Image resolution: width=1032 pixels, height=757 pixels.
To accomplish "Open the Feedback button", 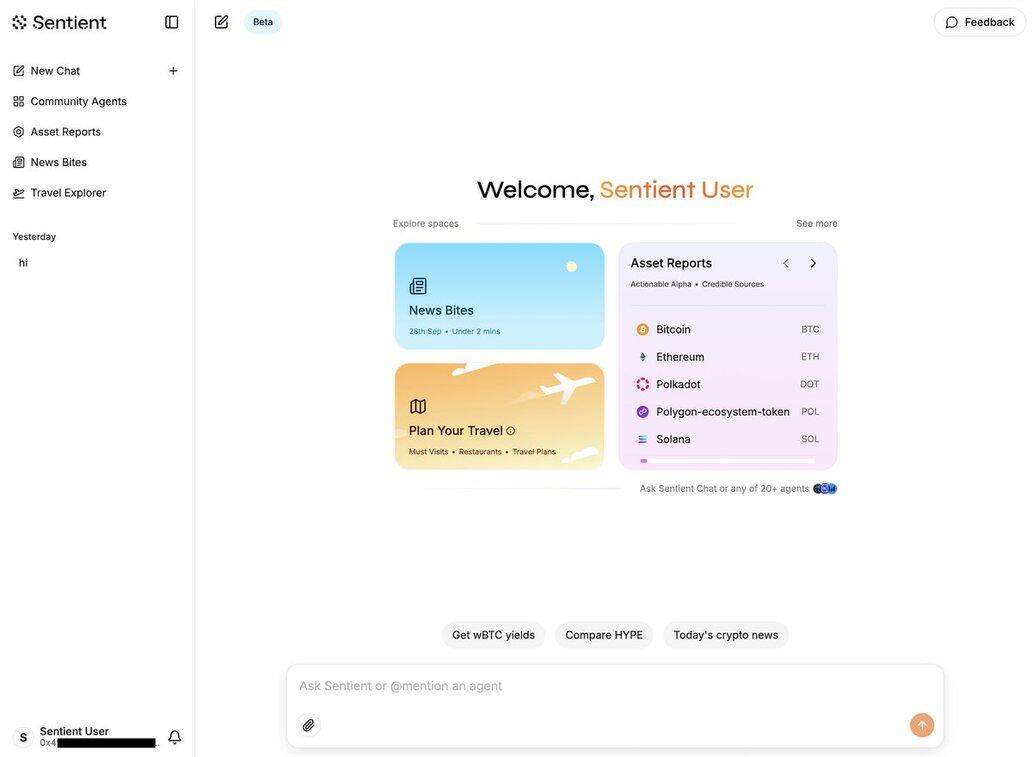I will [980, 22].
